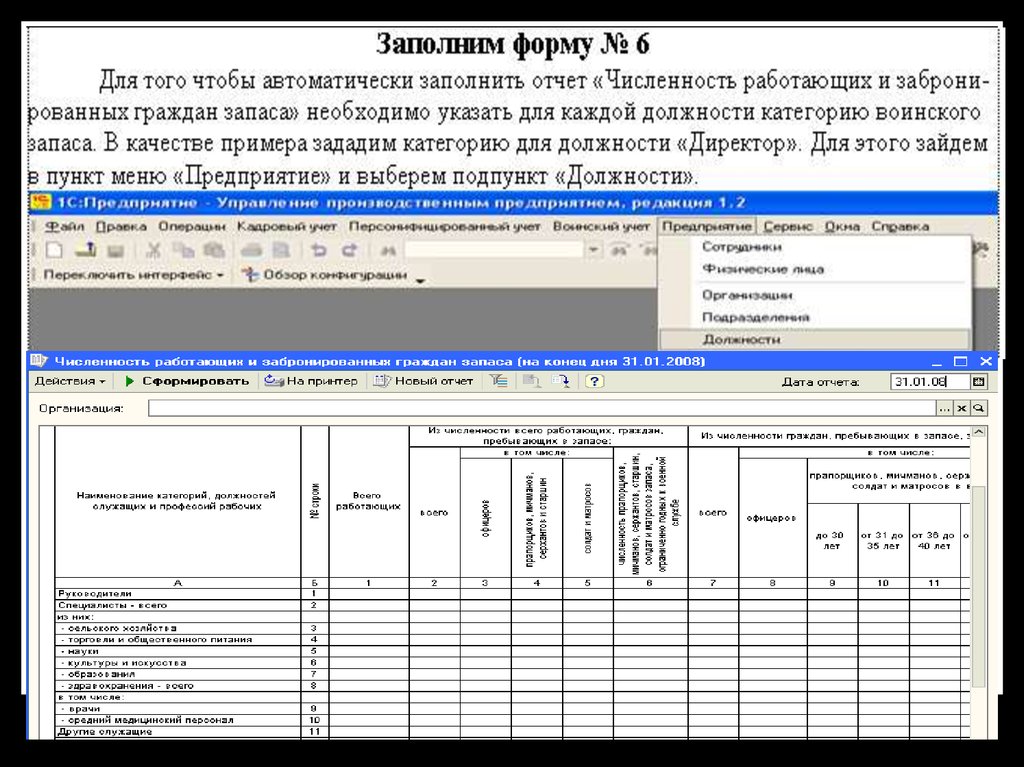This screenshot has width=1024, height=767.
Task: Open the search field dropdown arrow
Action: pyautogui.click(x=594, y=250)
